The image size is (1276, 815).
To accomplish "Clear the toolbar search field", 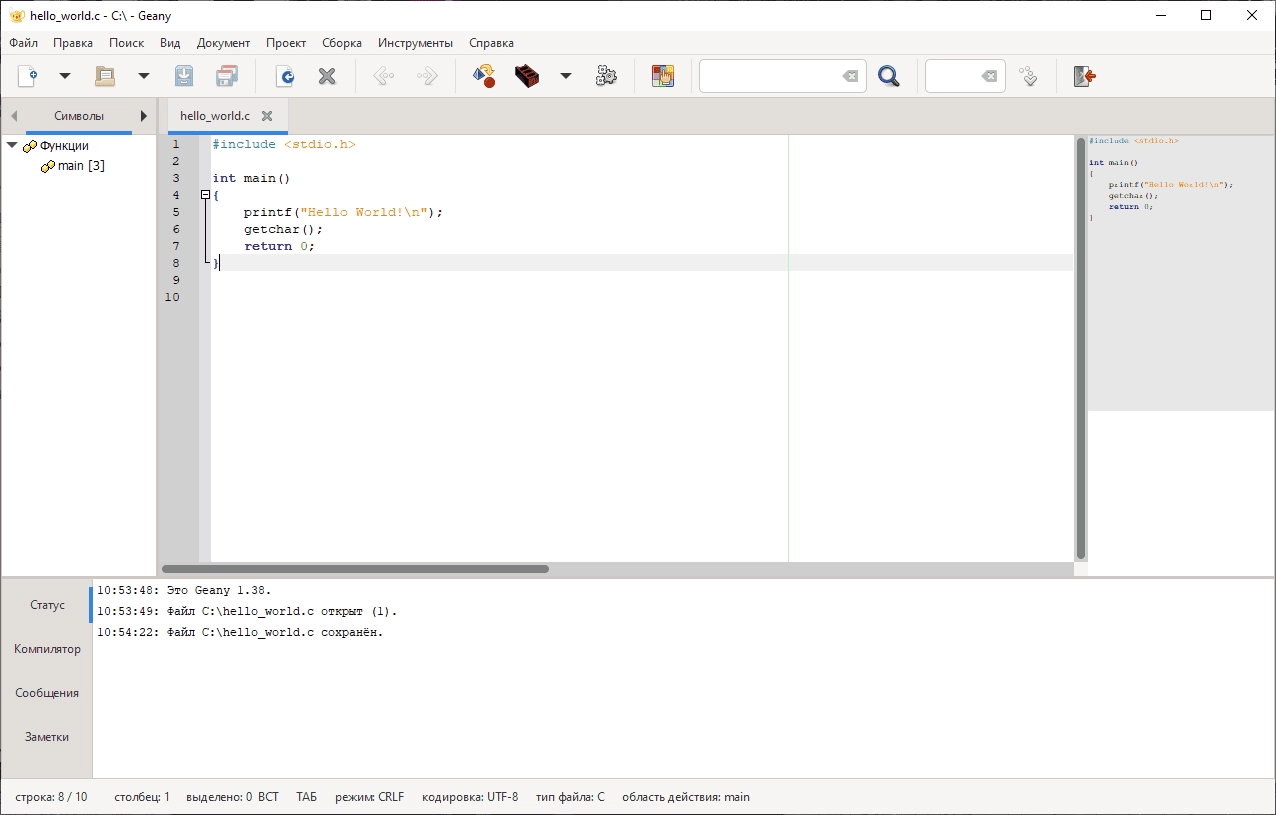I will click(x=850, y=76).
